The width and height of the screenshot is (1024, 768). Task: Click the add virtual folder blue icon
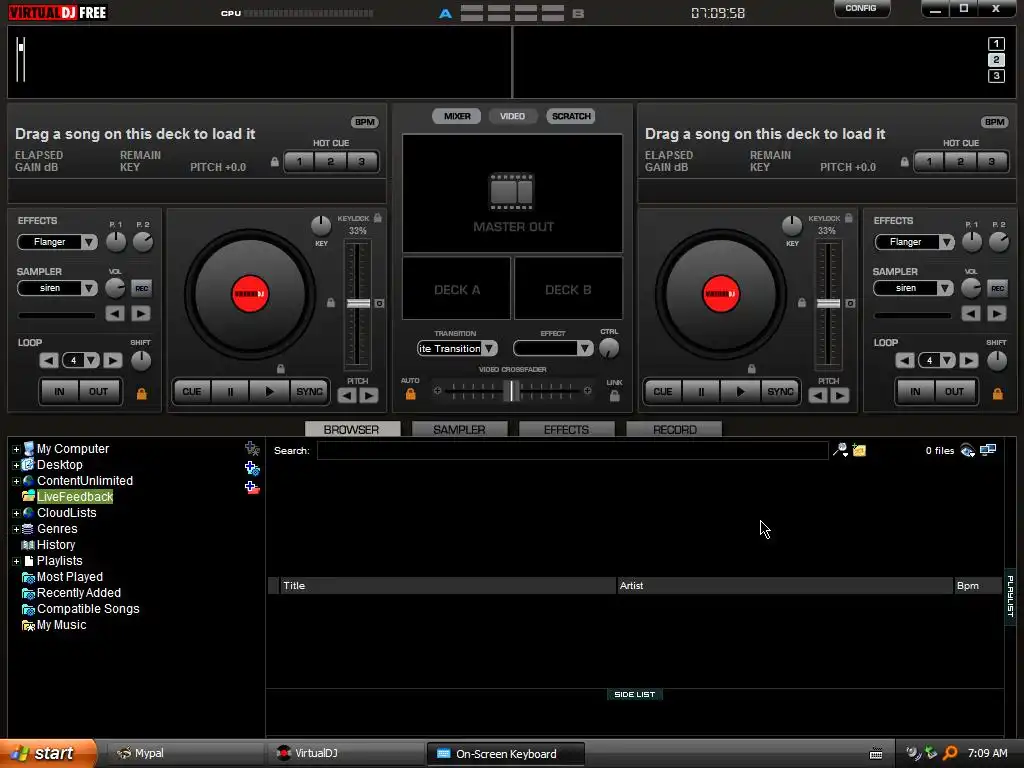click(x=252, y=468)
